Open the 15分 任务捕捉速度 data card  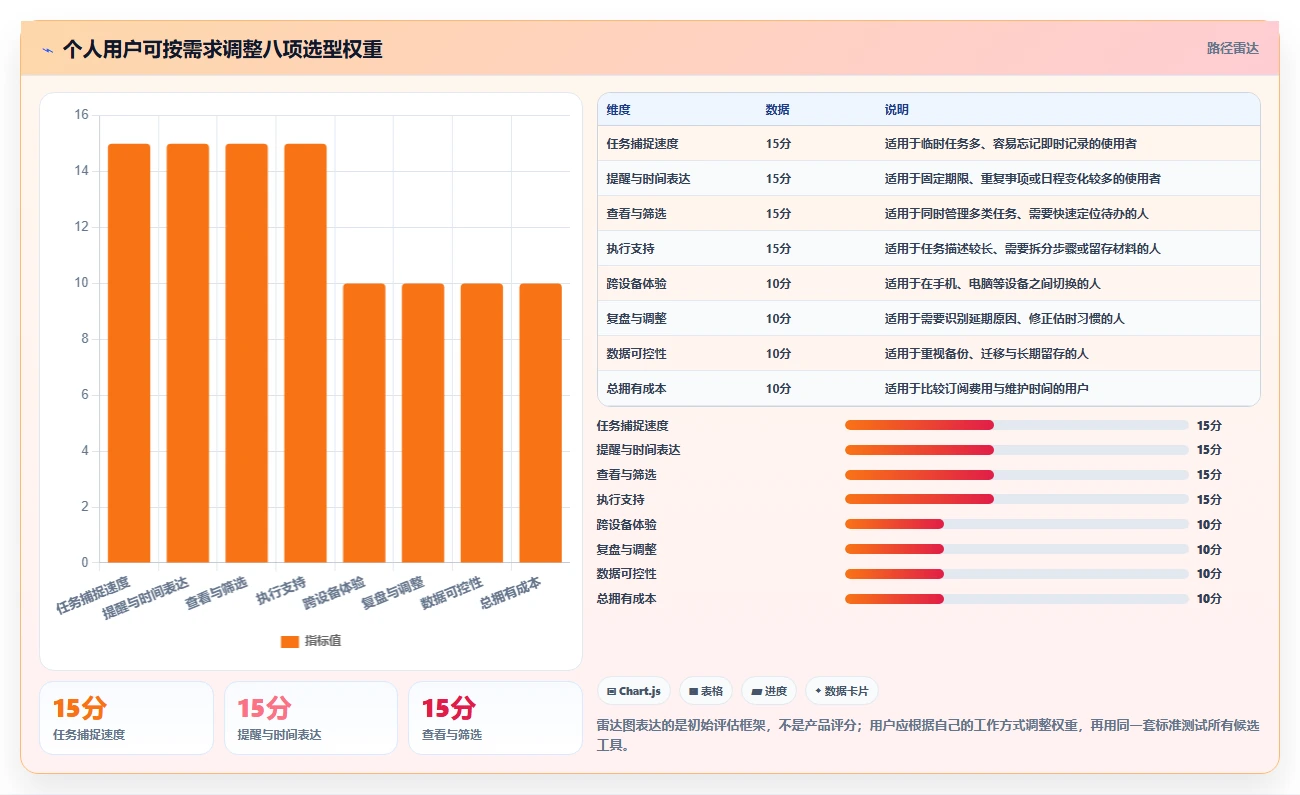[x=126, y=718]
